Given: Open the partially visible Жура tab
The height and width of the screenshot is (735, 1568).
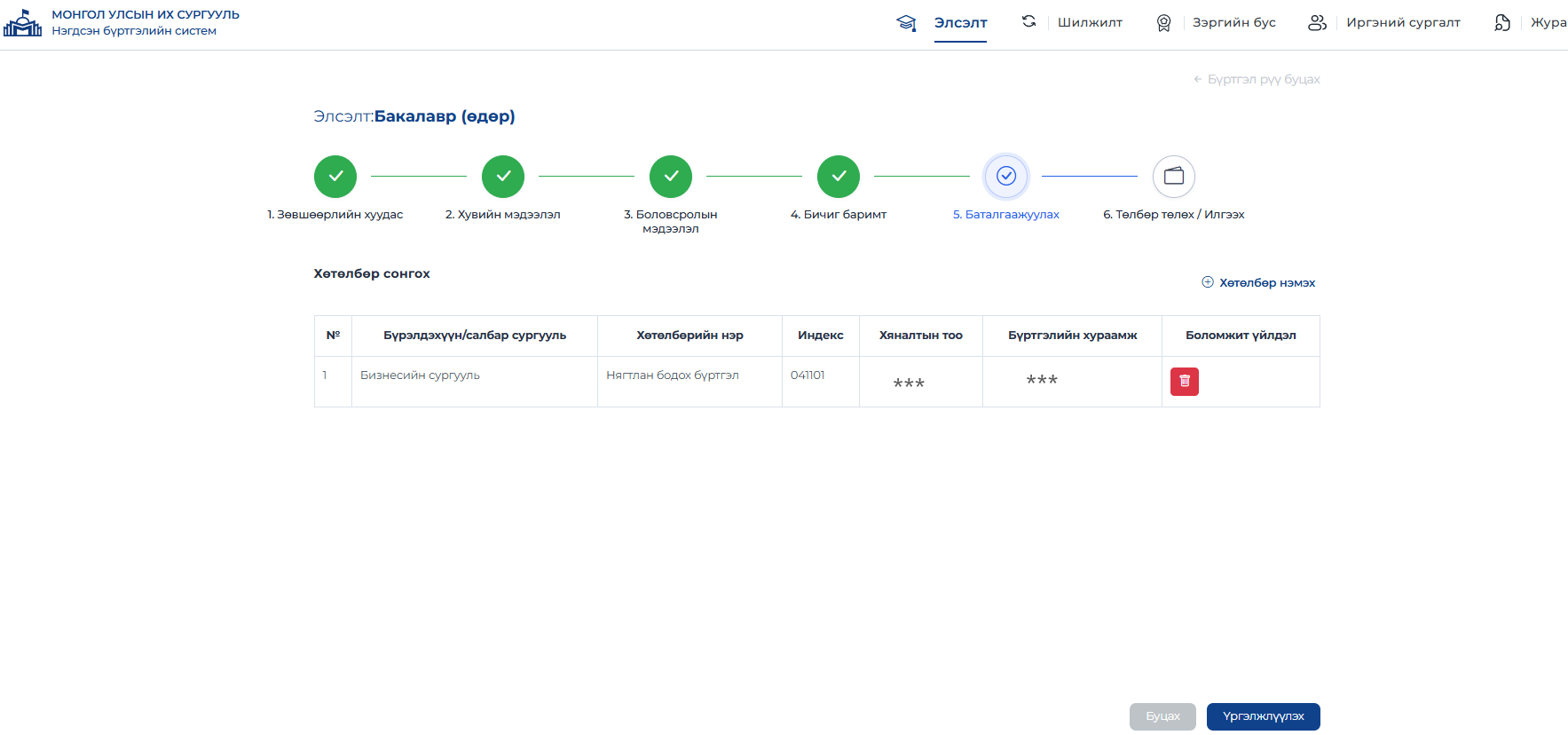Looking at the screenshot, I should pos(1548,23).
